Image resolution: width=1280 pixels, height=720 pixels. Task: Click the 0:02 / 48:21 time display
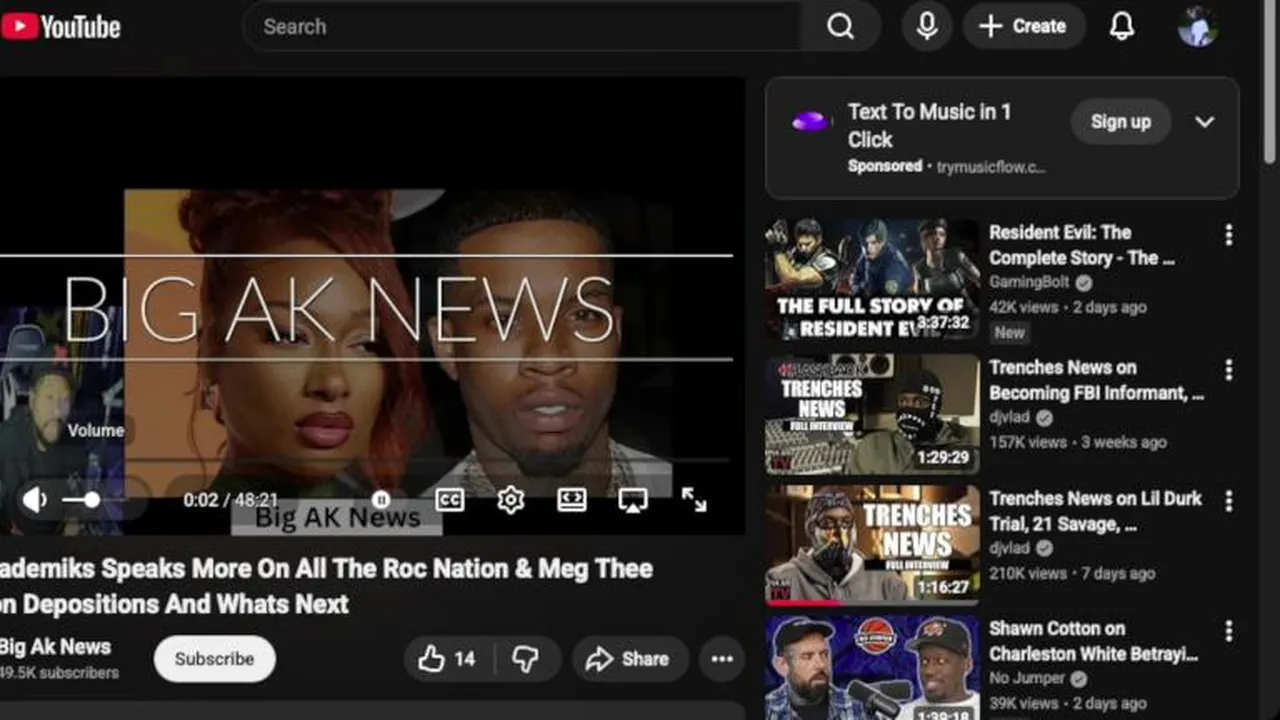pos(230,500)
